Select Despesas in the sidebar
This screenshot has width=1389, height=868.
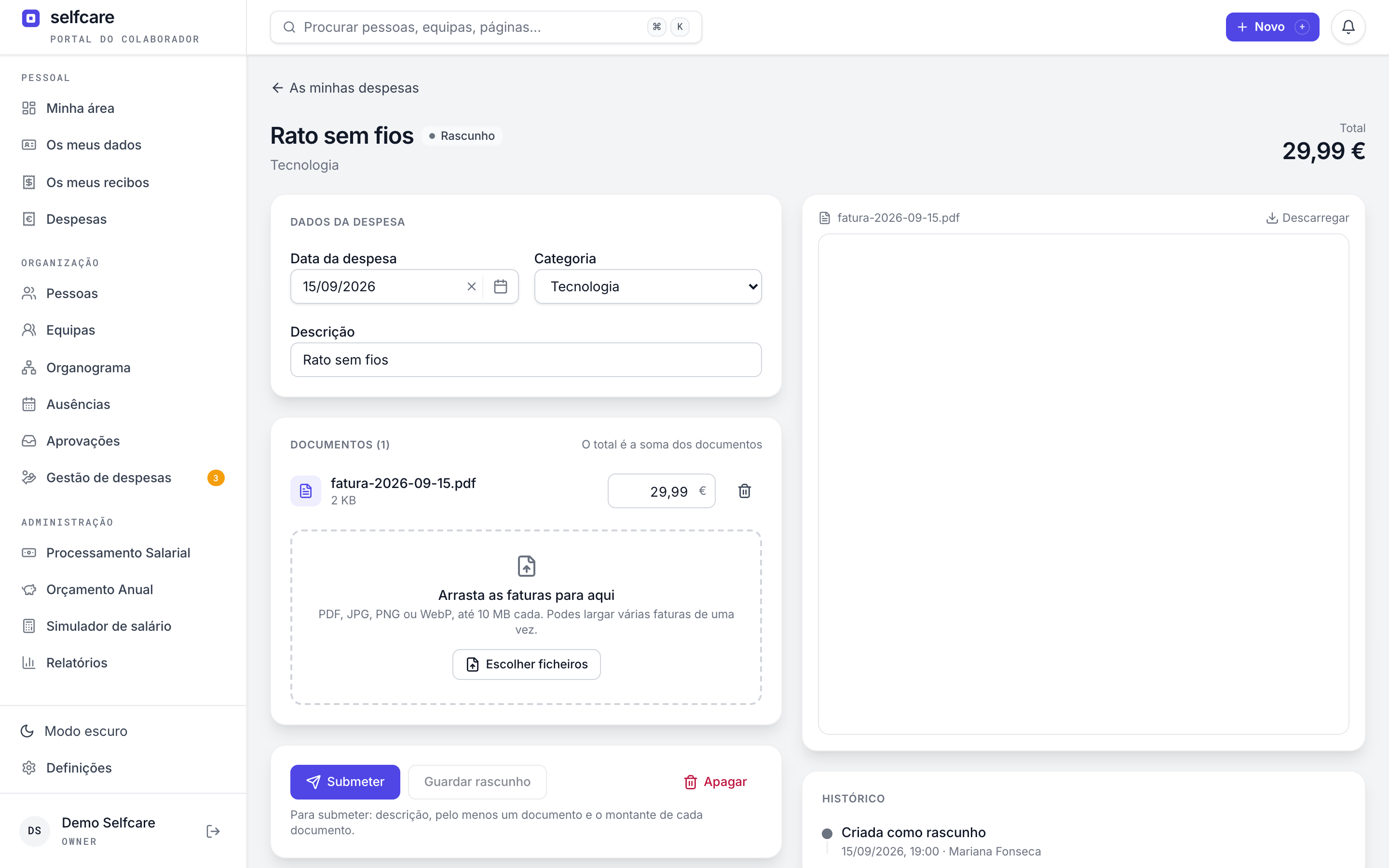point(123,219)
